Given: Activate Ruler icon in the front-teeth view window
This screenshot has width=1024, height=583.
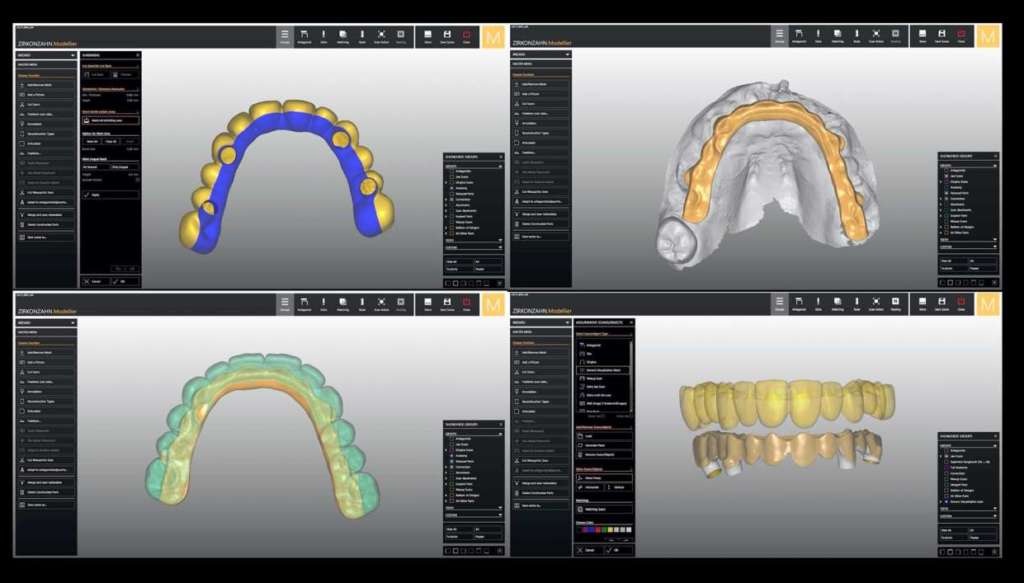Looking at the screenshot, I should coord(856,302).
